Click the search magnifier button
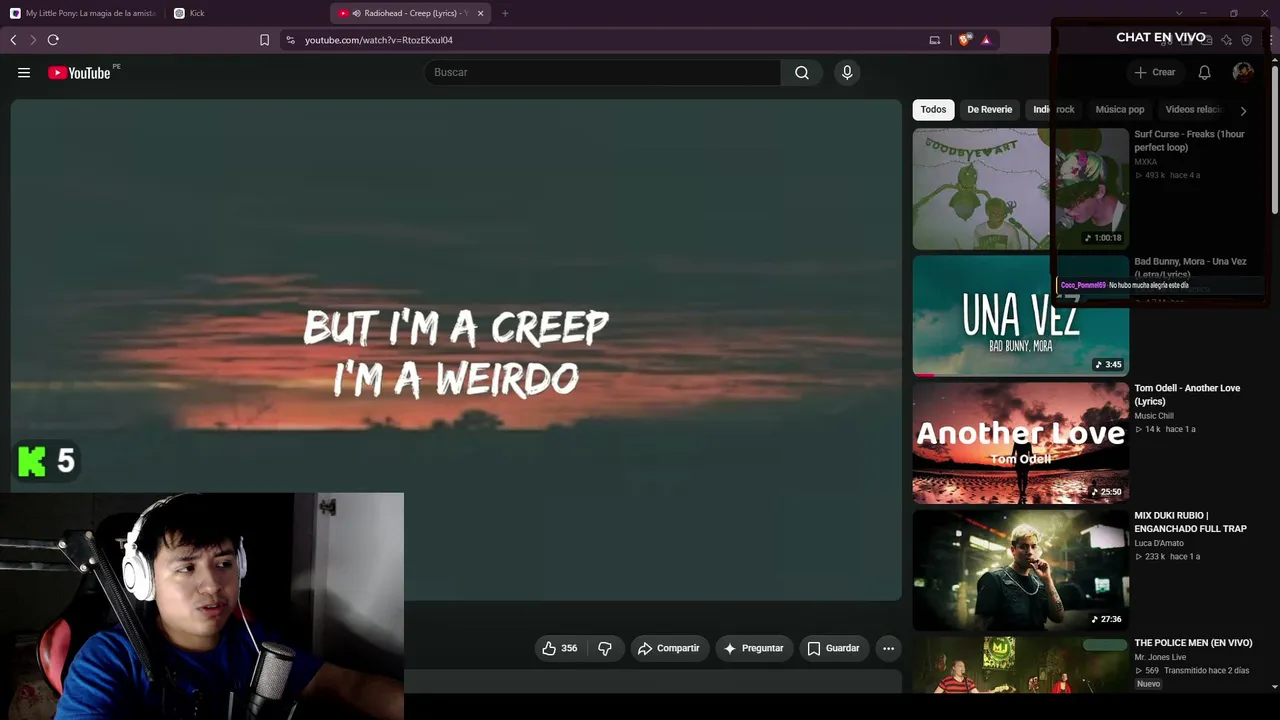The height and width of the screenshot is (720, 1280). 802,72
